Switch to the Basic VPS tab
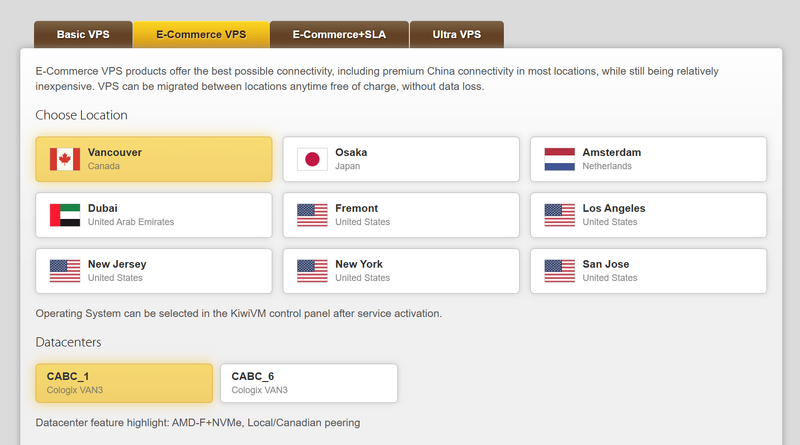This screenshot has width=800, height=445. click(x=83, y=35)
